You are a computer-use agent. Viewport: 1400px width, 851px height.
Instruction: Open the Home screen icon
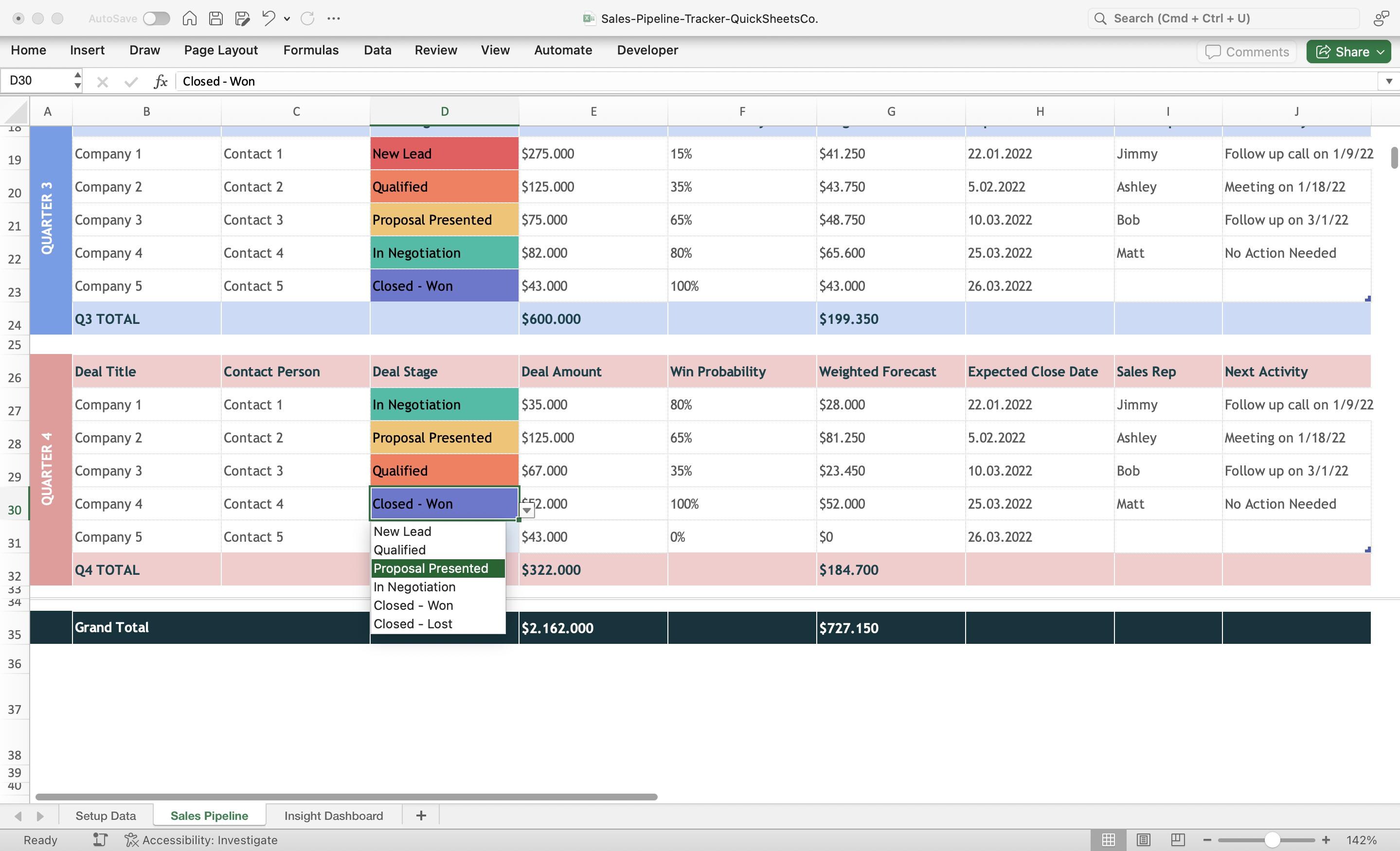(x=190, y=18)
